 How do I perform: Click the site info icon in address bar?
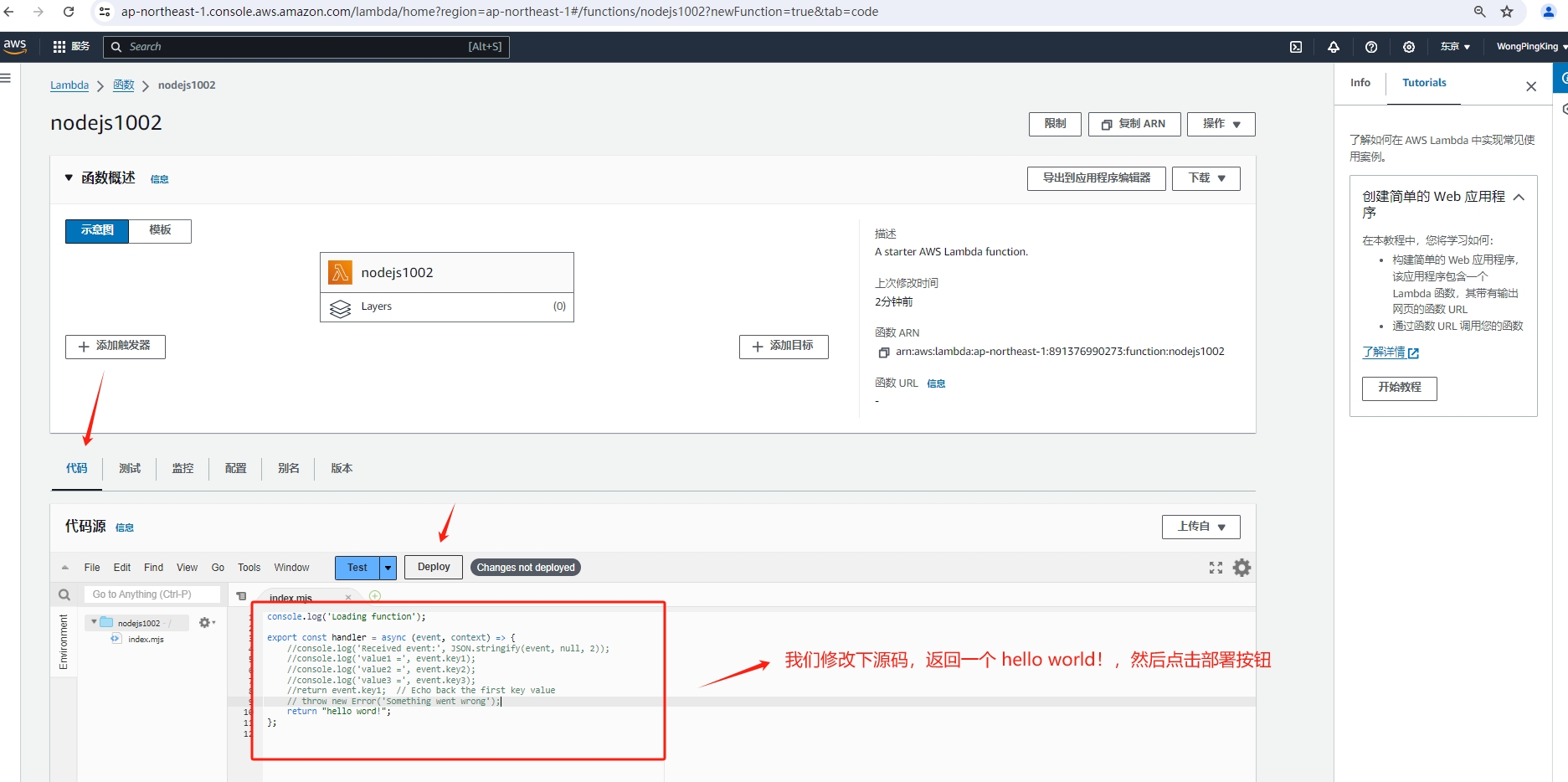[104, 12]
